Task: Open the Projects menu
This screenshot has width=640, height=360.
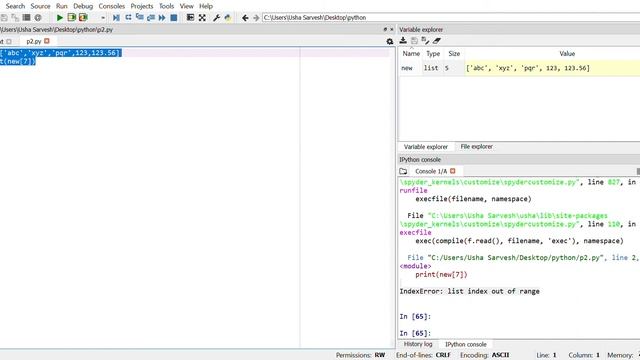Action: (x=142, y=6)
